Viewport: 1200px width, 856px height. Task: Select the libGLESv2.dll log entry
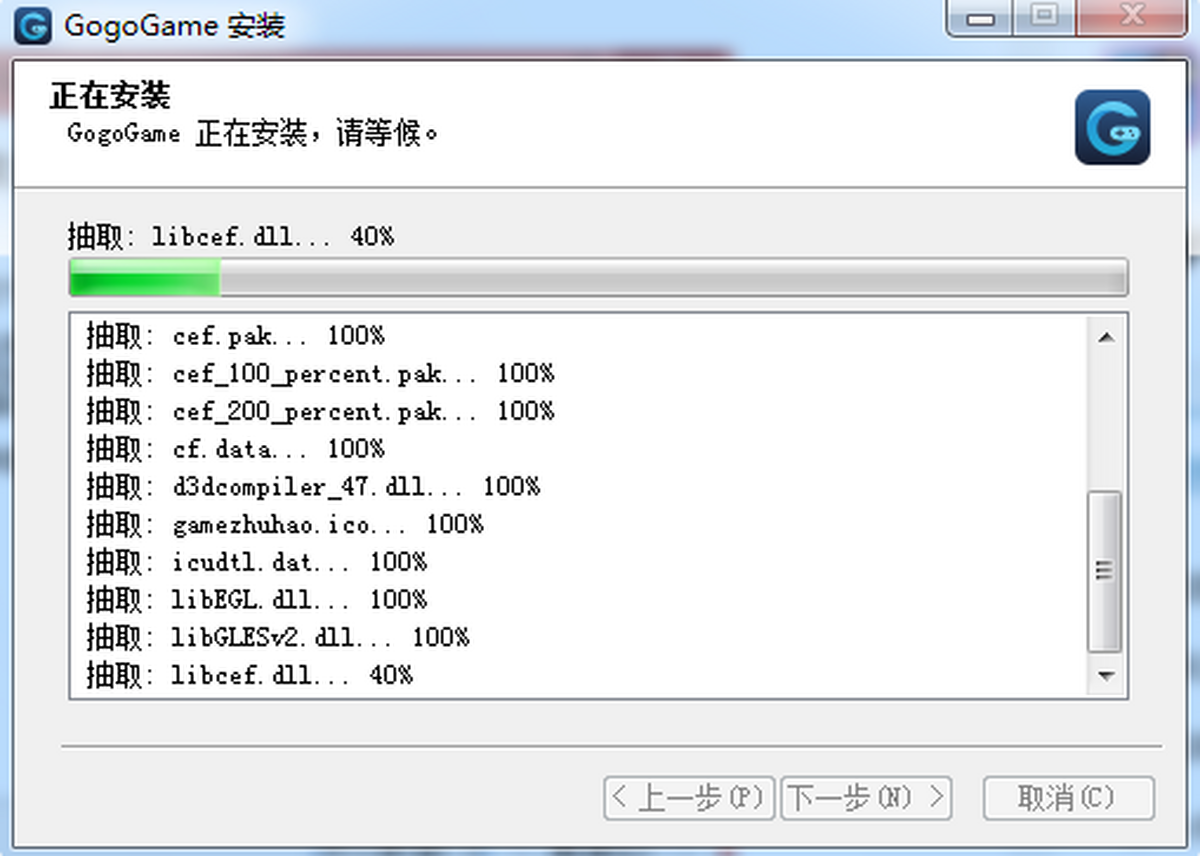277,638
